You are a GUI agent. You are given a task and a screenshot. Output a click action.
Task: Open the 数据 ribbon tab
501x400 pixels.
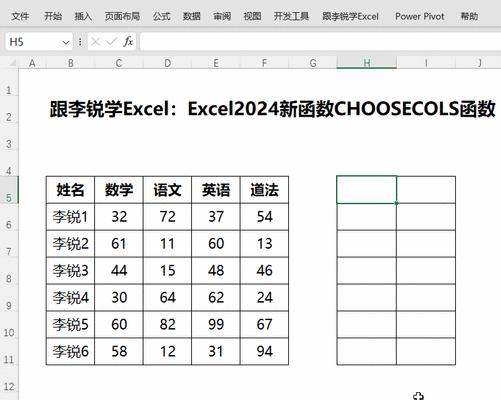point(192,16)
